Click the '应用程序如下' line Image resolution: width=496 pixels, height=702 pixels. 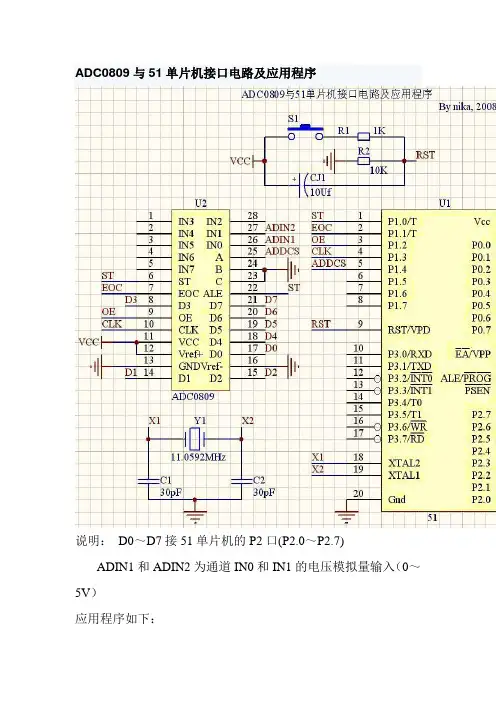click(x=115, y=619)
